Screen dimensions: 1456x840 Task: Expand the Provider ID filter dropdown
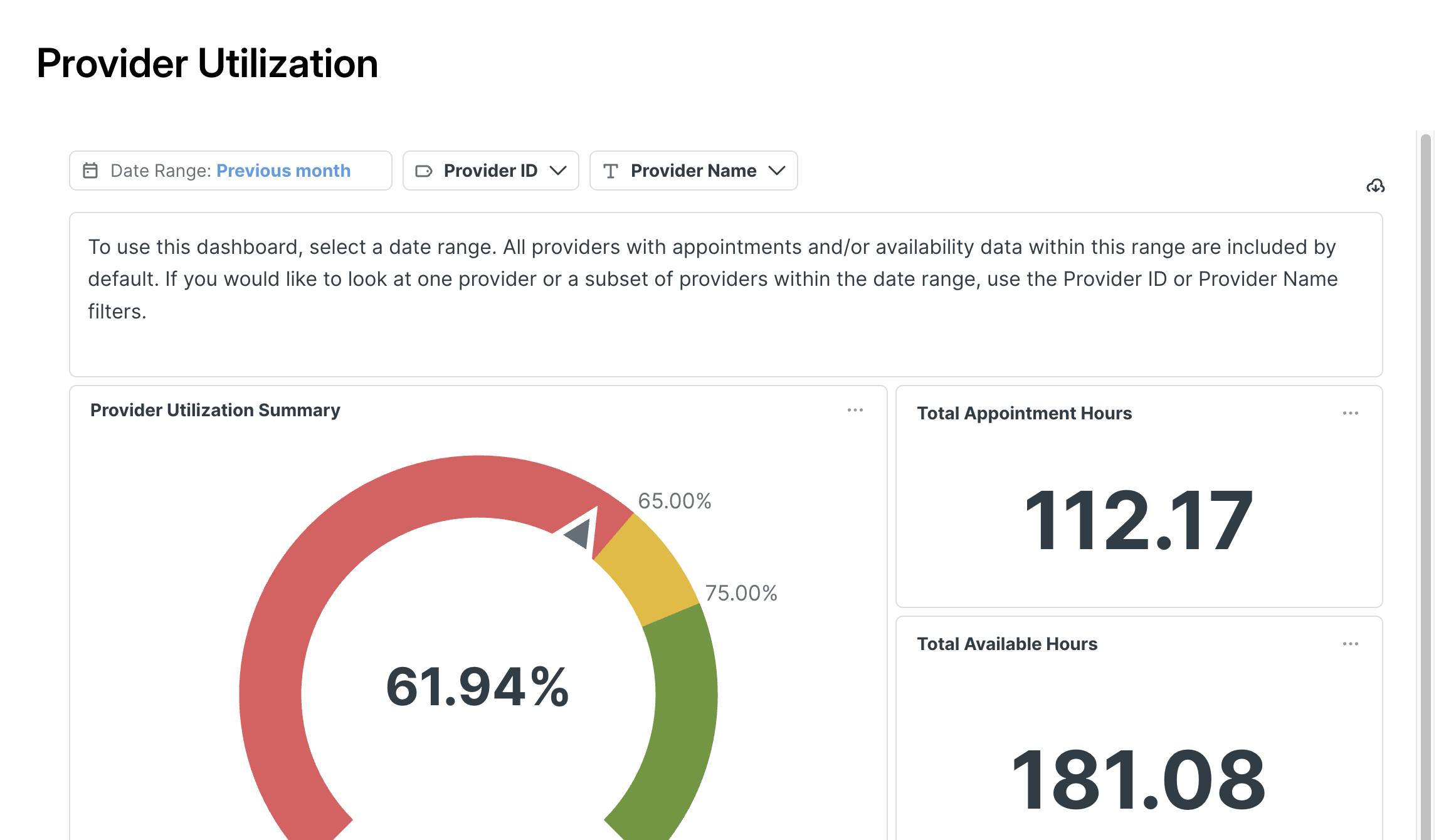(490, 171)
